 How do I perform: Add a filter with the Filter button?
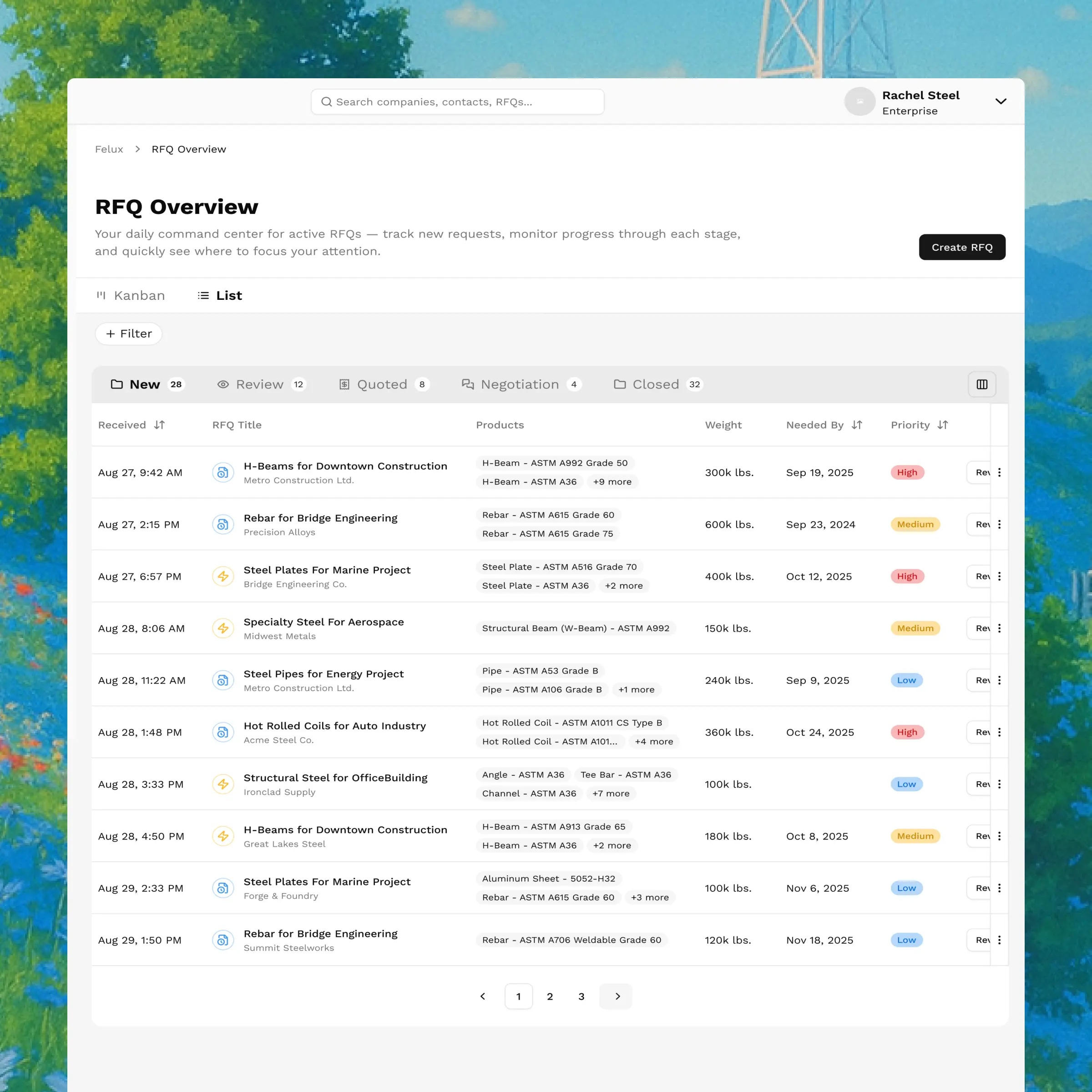coord(129,334)
